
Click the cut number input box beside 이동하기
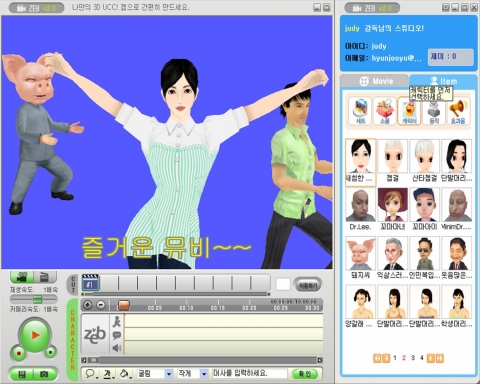283,285
